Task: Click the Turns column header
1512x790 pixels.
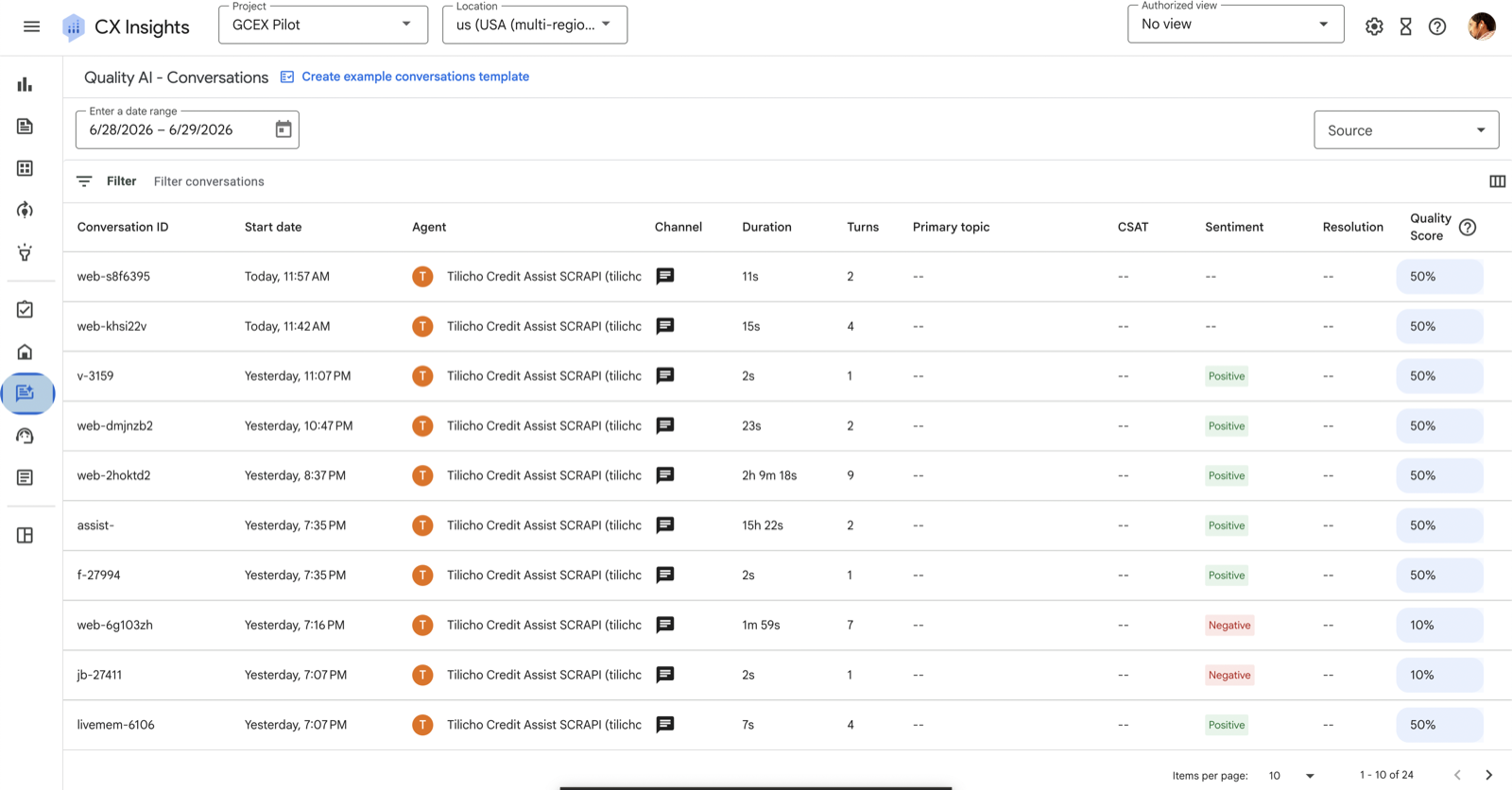Action: pyautogui.click(x=863, y=227)
